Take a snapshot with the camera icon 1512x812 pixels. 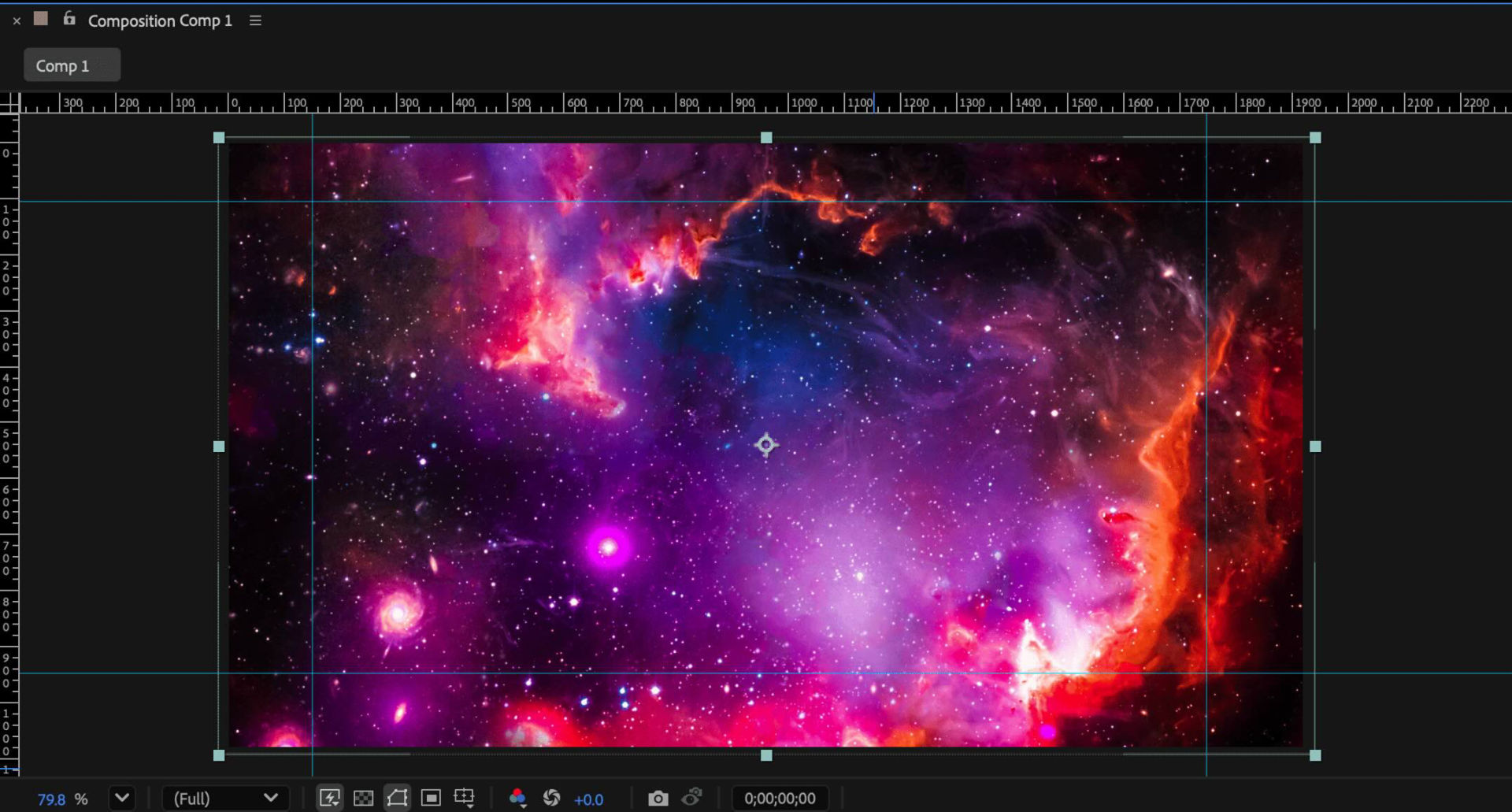pos(658,799)
